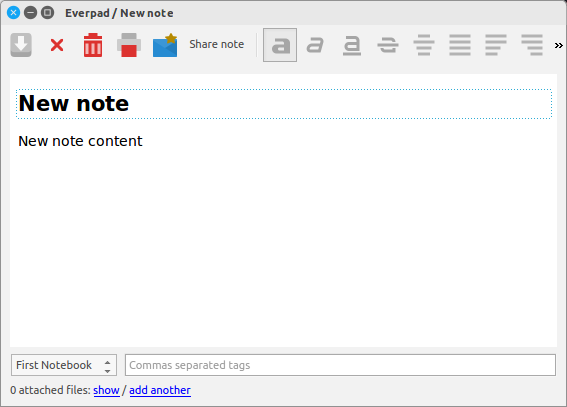Left-align the note text
The width and height of the screenshot is (567, 407).
pos(496,45)
